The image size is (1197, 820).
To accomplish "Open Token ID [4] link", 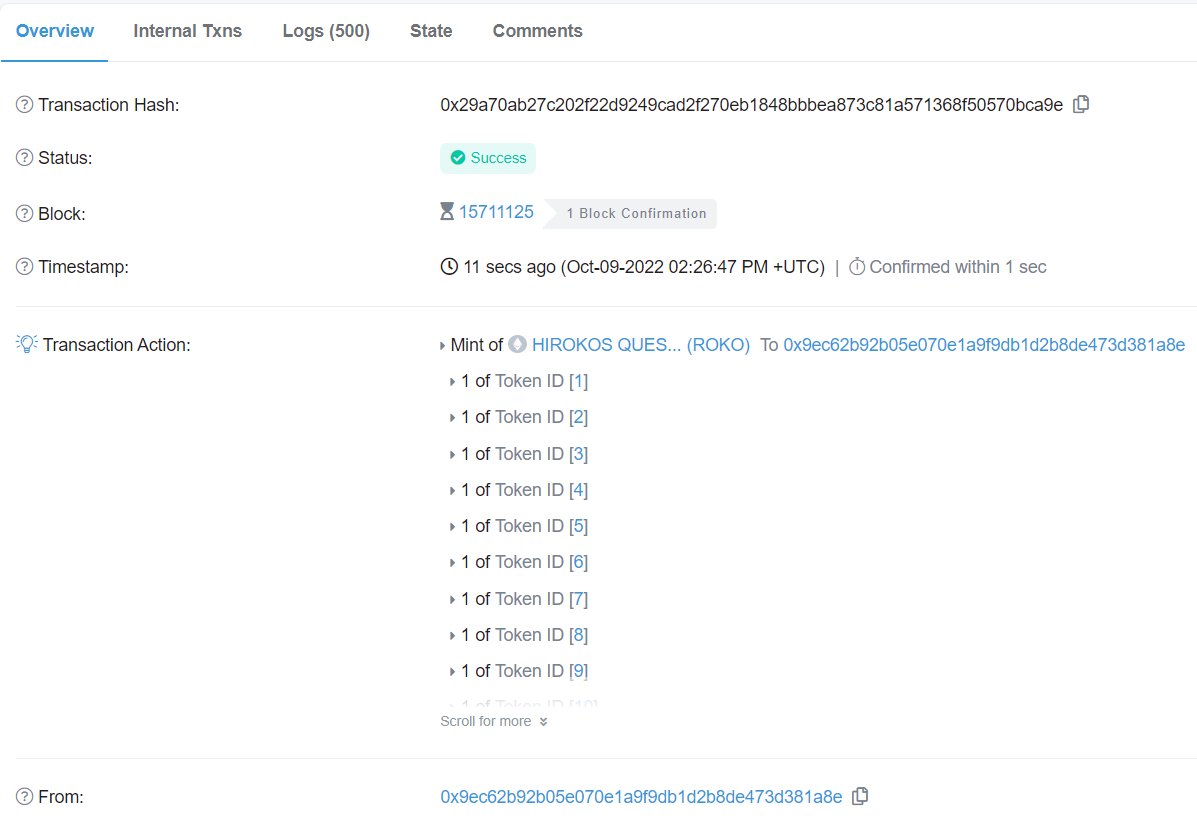I will (x=579, y=489).
